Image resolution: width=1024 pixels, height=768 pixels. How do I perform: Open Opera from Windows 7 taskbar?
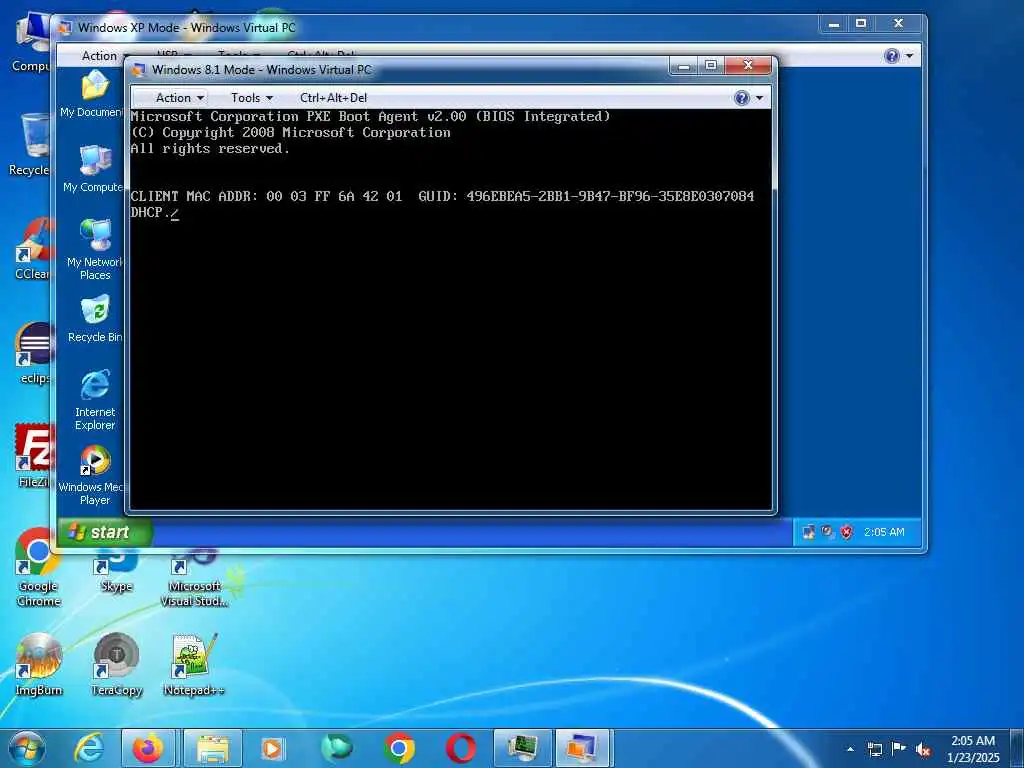[x=460, y=748]
